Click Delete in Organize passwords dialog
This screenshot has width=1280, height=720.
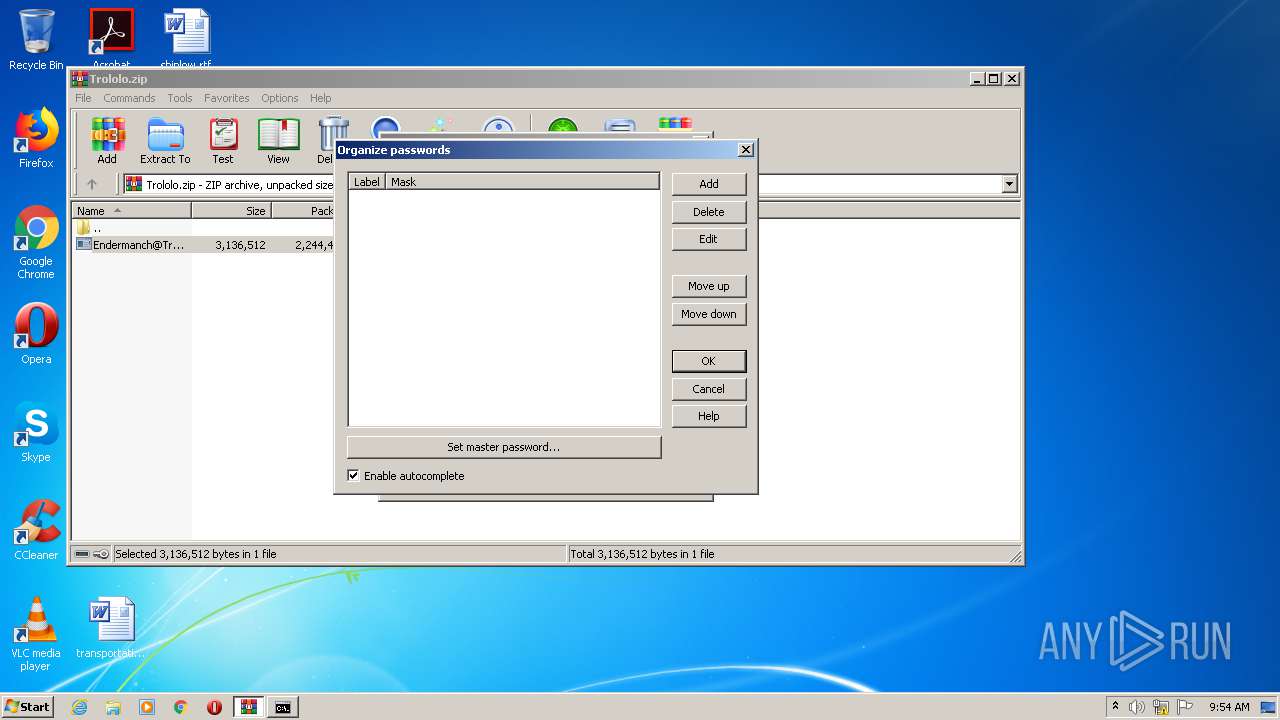click(709, 212)
